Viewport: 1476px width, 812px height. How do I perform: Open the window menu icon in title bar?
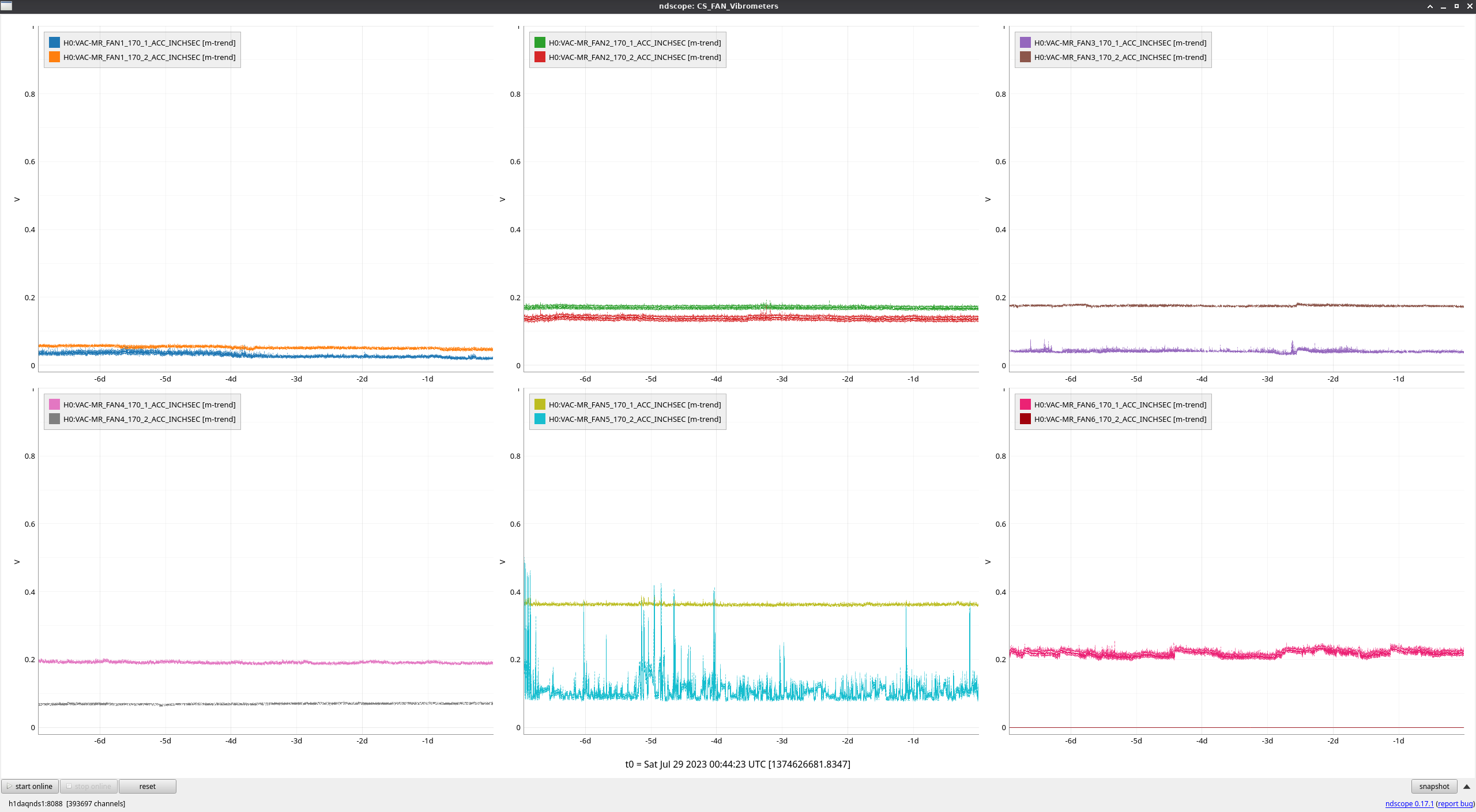(x=6, y=6)
